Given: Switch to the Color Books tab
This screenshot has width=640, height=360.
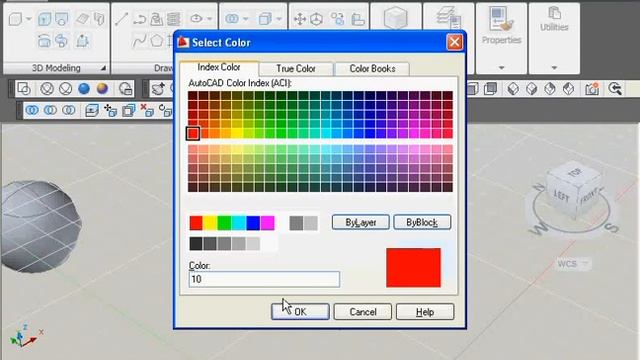Looking at the screenshot, I should 372,69.
